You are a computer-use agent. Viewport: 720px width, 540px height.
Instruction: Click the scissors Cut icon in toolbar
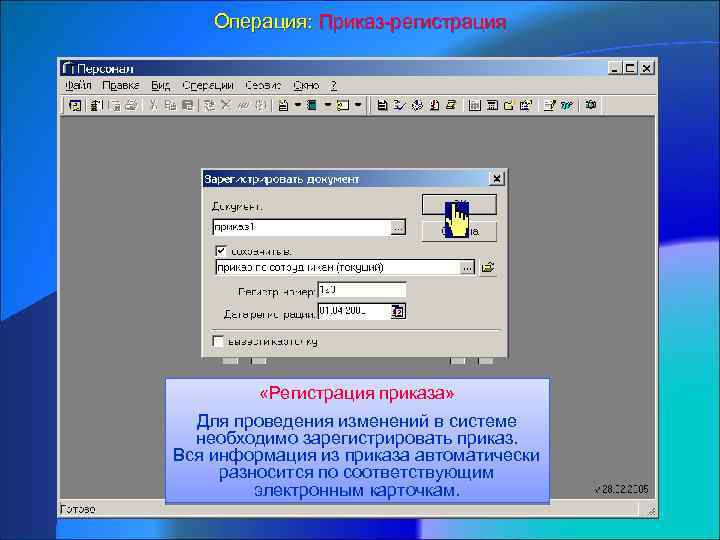click(x=154, y=105)
